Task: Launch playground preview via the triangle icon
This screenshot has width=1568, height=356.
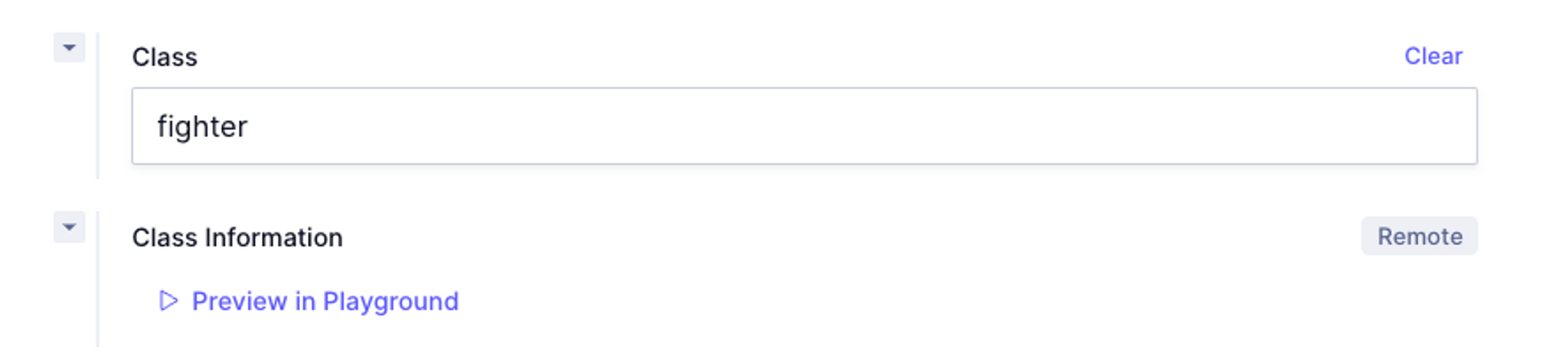Action: click(x=168, y=301)
